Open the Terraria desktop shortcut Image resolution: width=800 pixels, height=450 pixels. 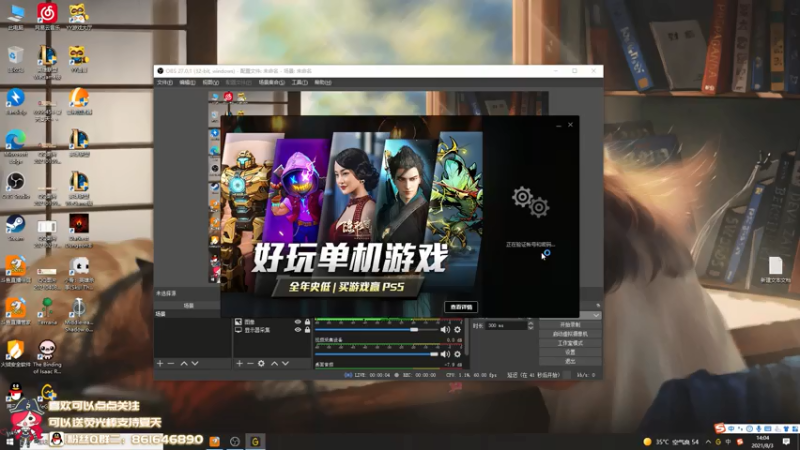click(x=47, y=311)
